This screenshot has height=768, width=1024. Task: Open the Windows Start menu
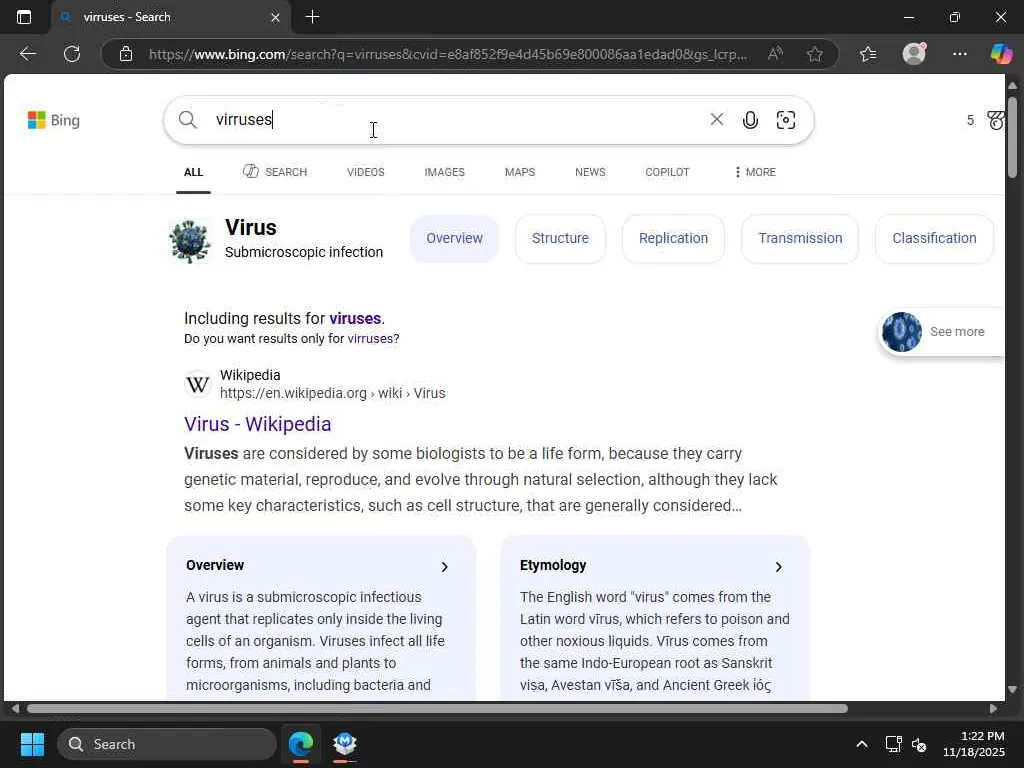(x=32, y=744)
